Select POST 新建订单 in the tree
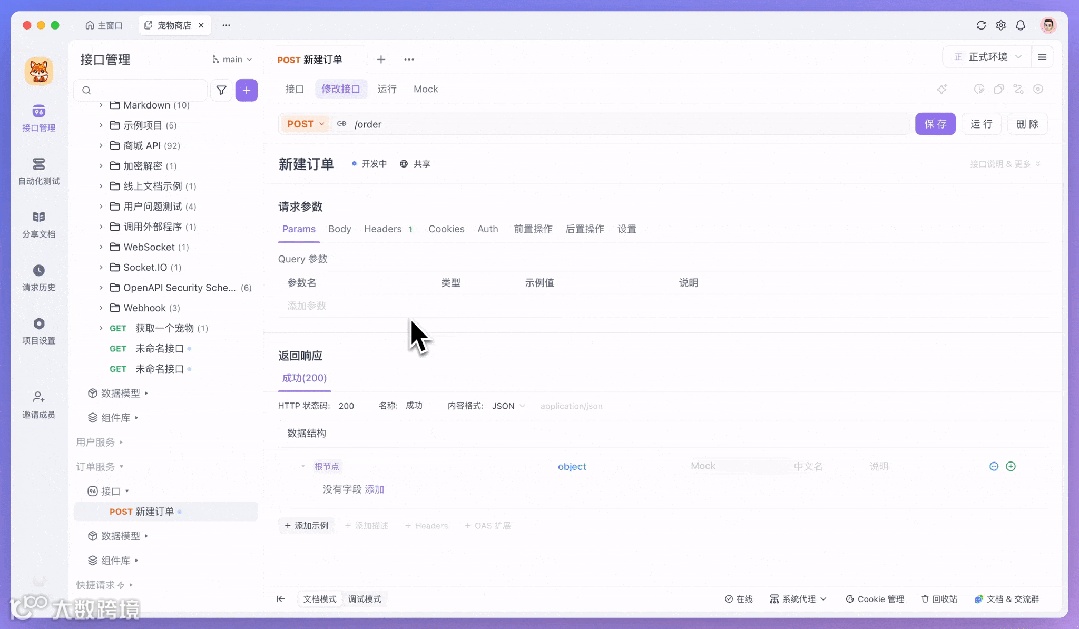This screenshot has height=629, width=1079. click(166, 511)
